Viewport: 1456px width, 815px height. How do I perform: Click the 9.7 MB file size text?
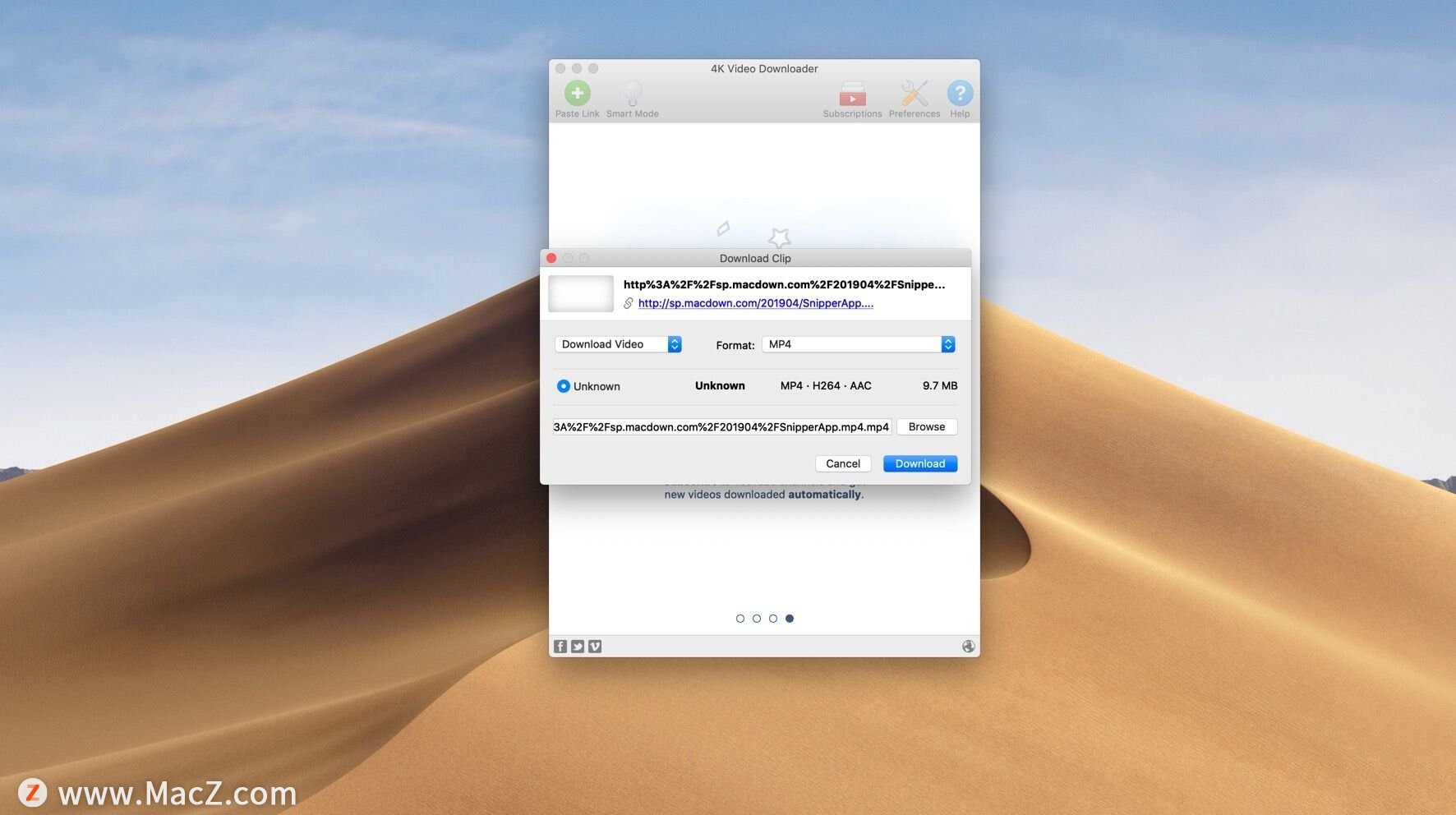940,385
